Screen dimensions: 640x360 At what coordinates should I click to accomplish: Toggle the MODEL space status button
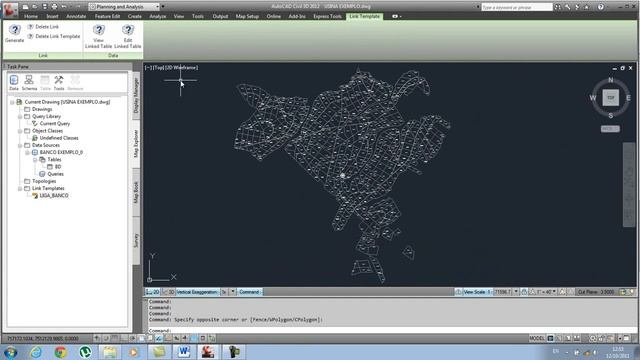coord(537,338)
